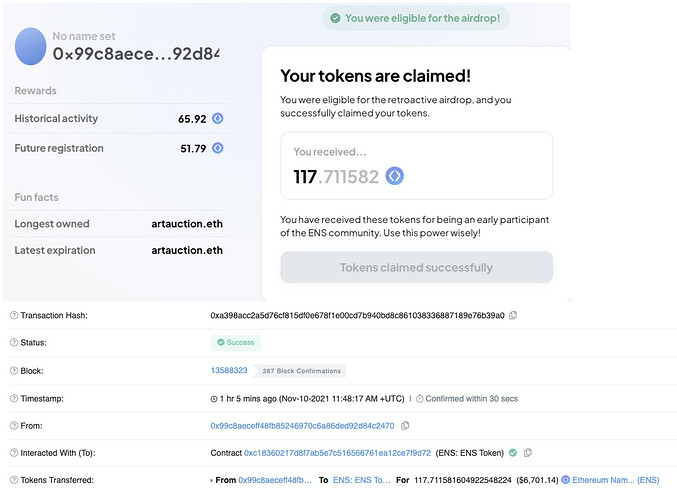Click the transaction hash text

(357, 316)
